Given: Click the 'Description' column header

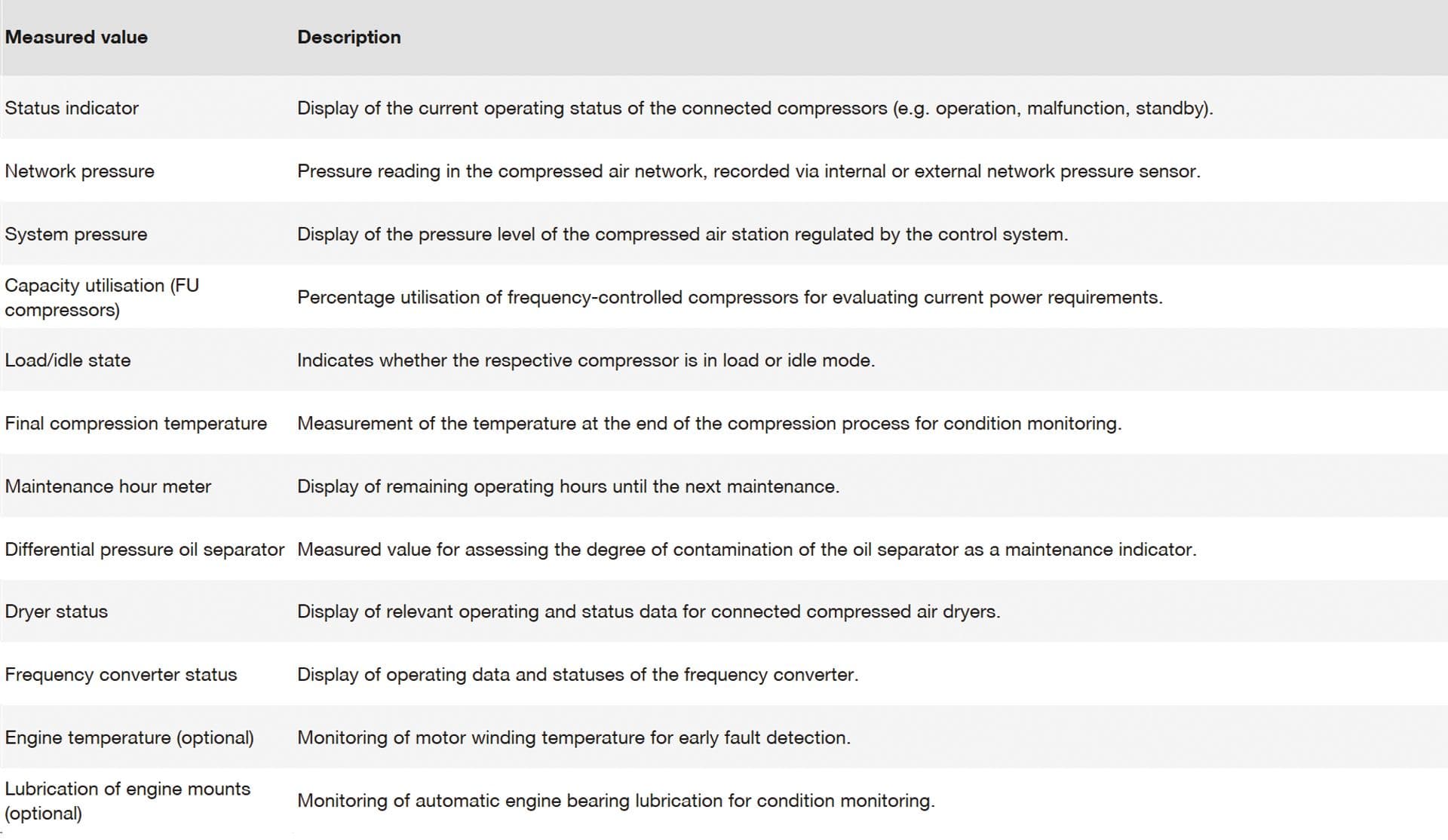Looking at the screenshot, I should (x=348, y=37).
